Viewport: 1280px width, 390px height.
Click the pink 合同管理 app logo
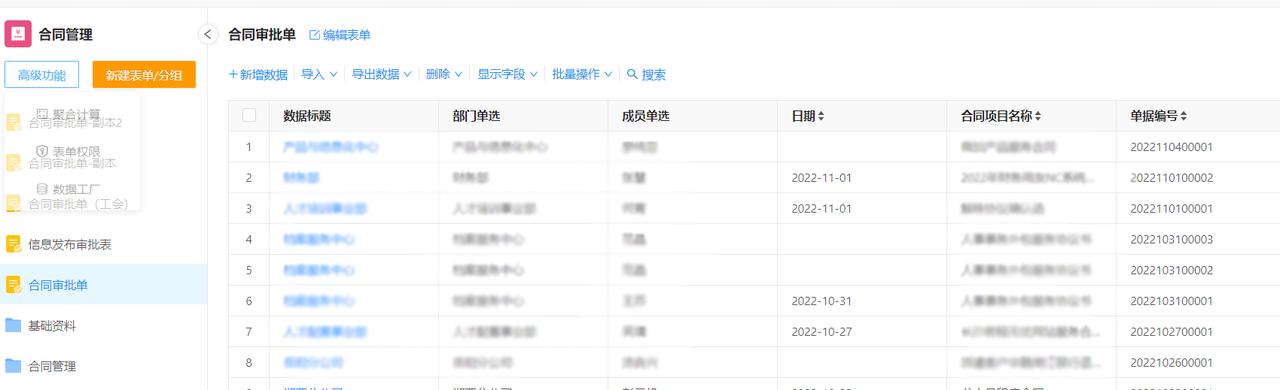(18, 34)
